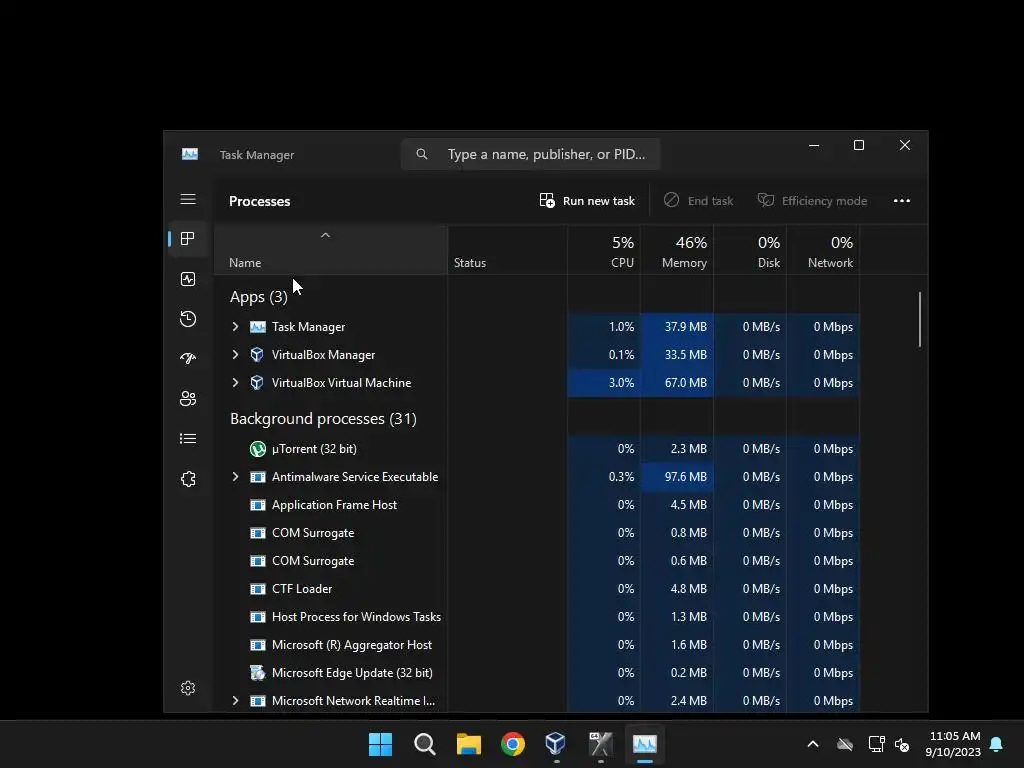Click Run new task
The image size is (1024, 768).
tap(587, 200)
